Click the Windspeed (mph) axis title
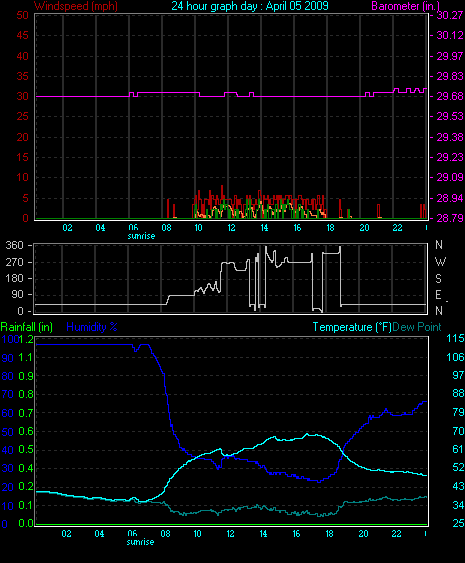 coord(76,6)
